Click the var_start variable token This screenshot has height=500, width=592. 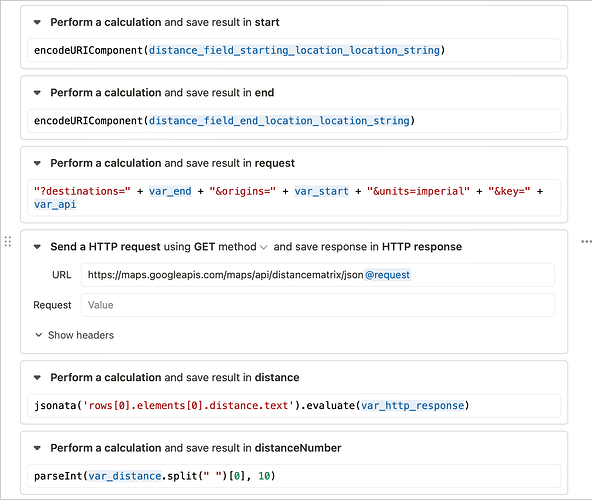(x=322, y=191)
